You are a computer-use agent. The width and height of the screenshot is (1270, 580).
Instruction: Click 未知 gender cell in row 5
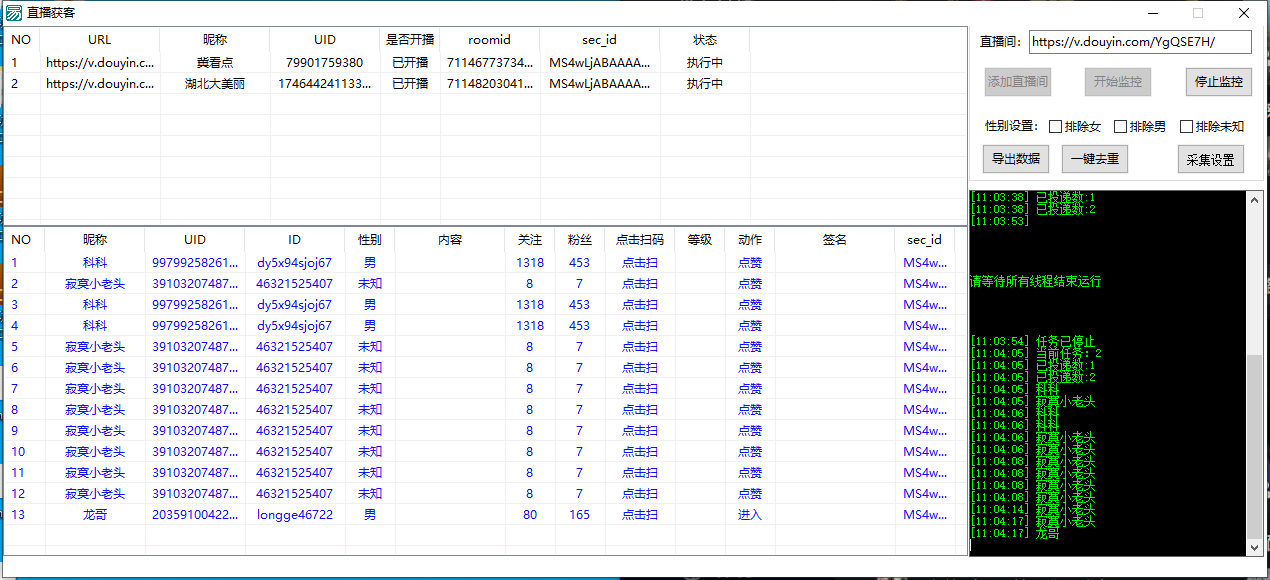click(370, 347)
